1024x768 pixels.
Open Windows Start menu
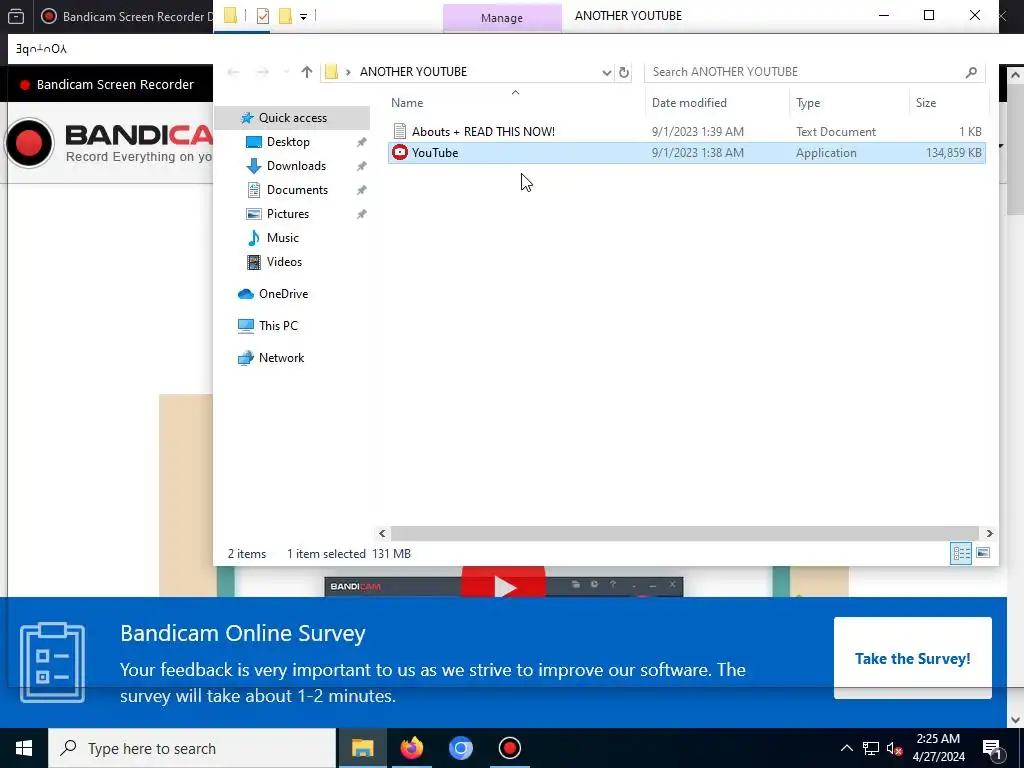(x=24, y=748)
